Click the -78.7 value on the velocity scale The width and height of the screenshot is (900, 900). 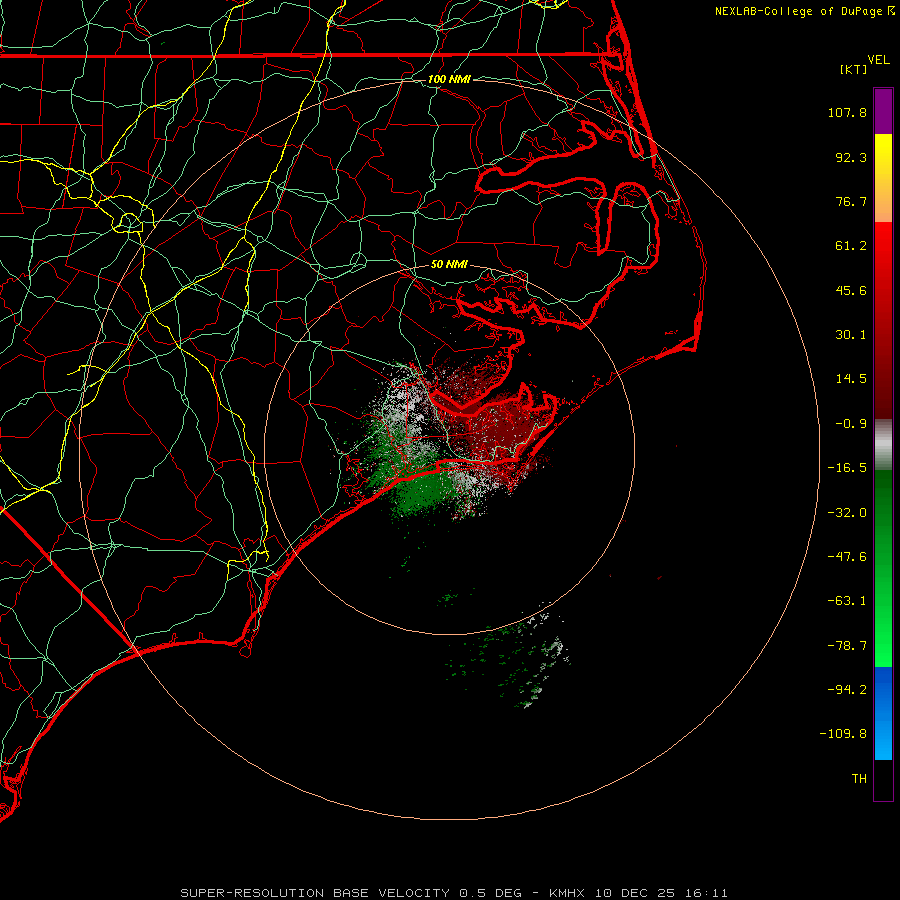point(847,646)
